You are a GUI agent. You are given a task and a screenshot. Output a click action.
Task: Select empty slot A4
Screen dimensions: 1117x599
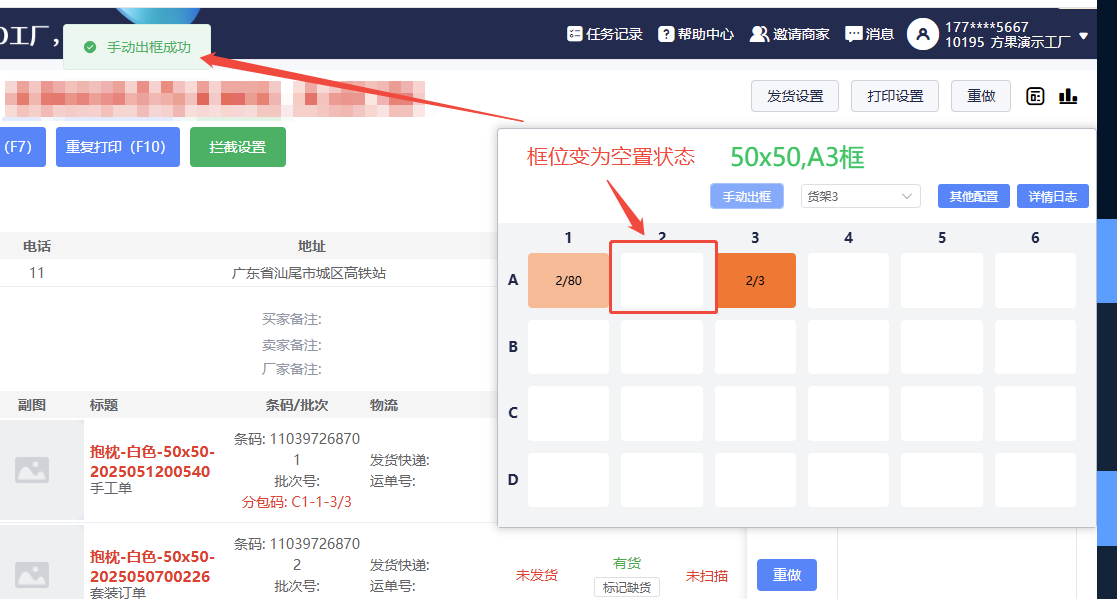(848, 281)
